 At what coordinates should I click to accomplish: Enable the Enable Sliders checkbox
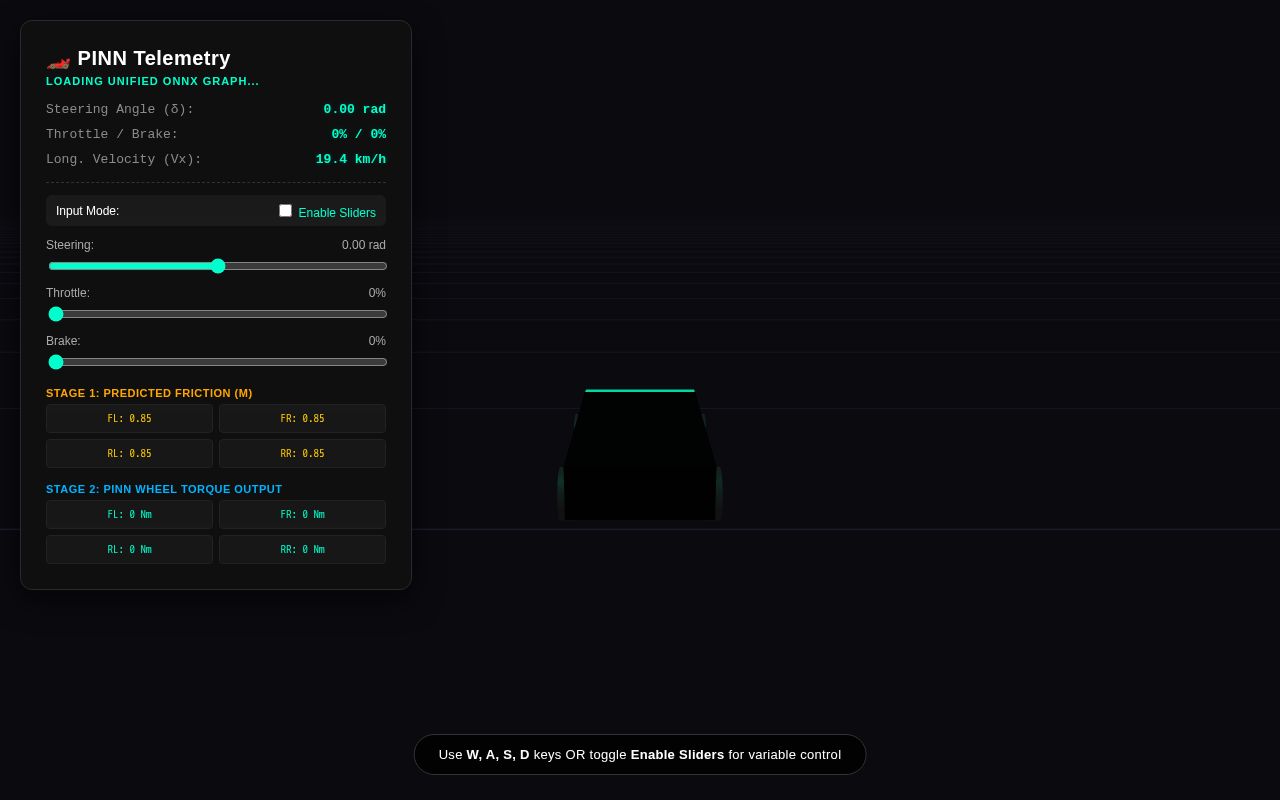point(285,211)
